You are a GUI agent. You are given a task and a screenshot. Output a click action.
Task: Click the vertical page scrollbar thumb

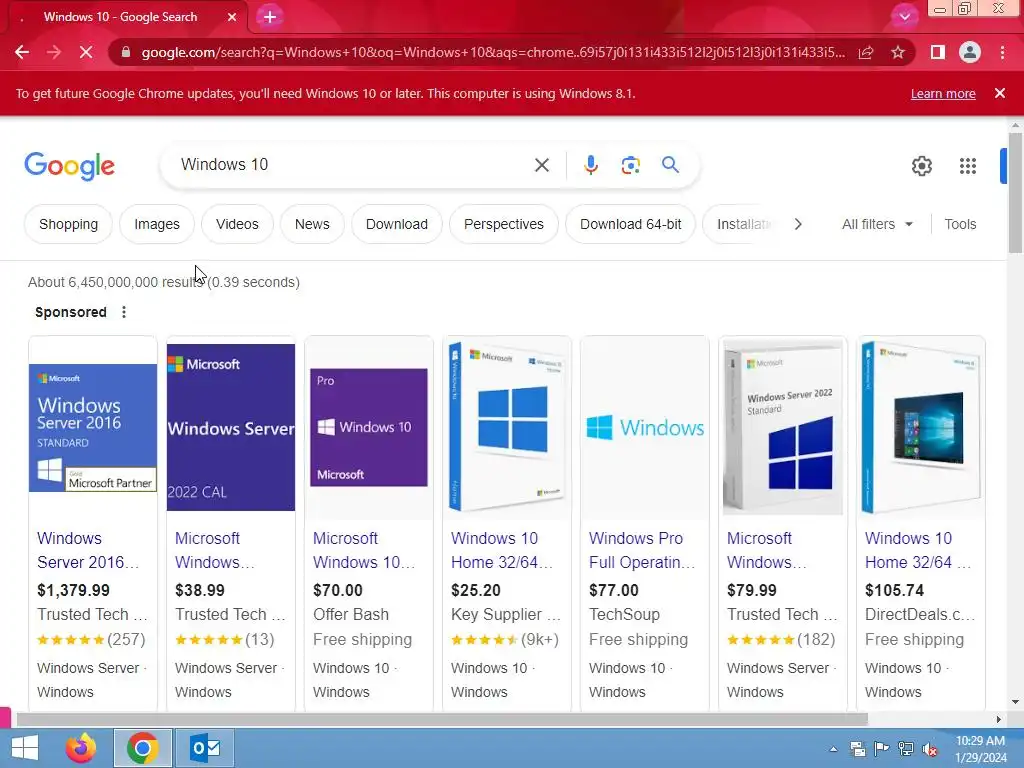pyautogui.click(x=1015, y=192)
